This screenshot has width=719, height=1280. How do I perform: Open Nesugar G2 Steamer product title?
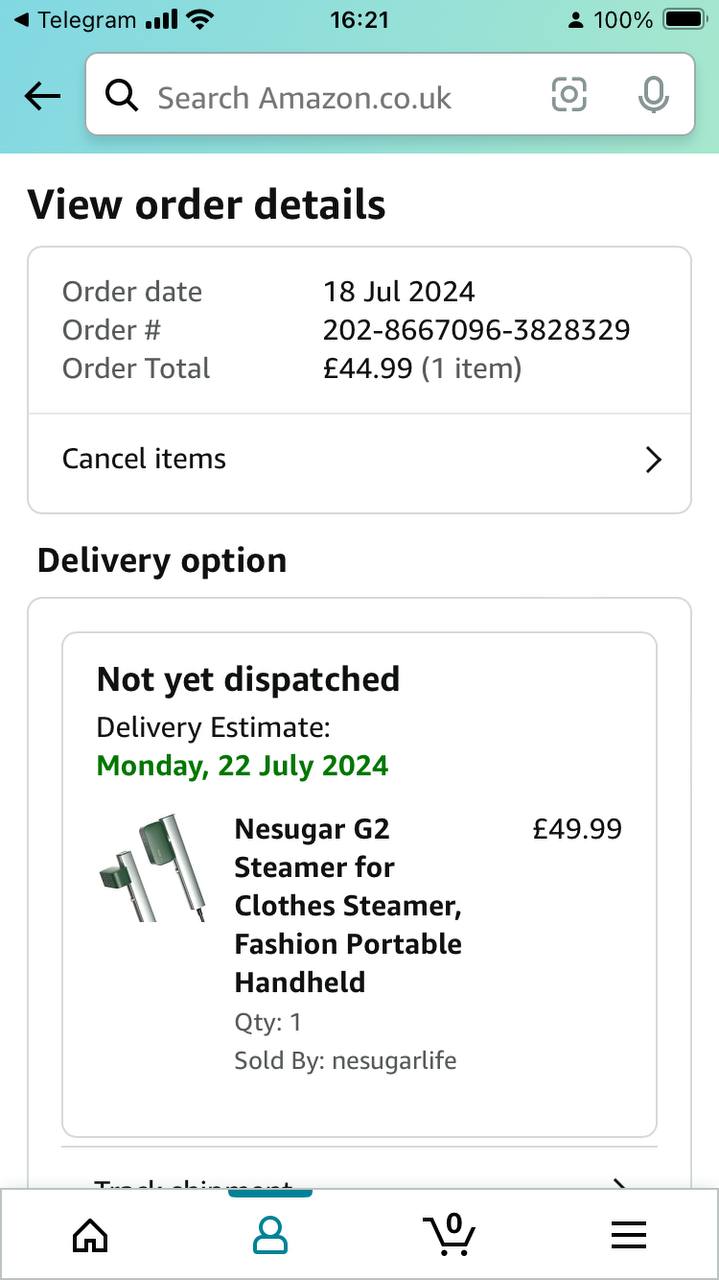click(347, 905)
